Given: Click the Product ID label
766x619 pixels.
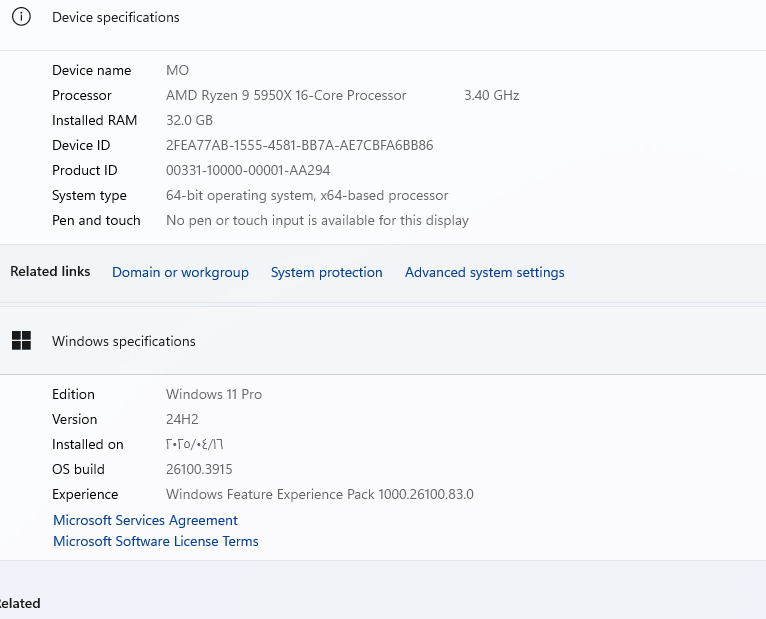Looking at the screenshot, I should 85,170.
